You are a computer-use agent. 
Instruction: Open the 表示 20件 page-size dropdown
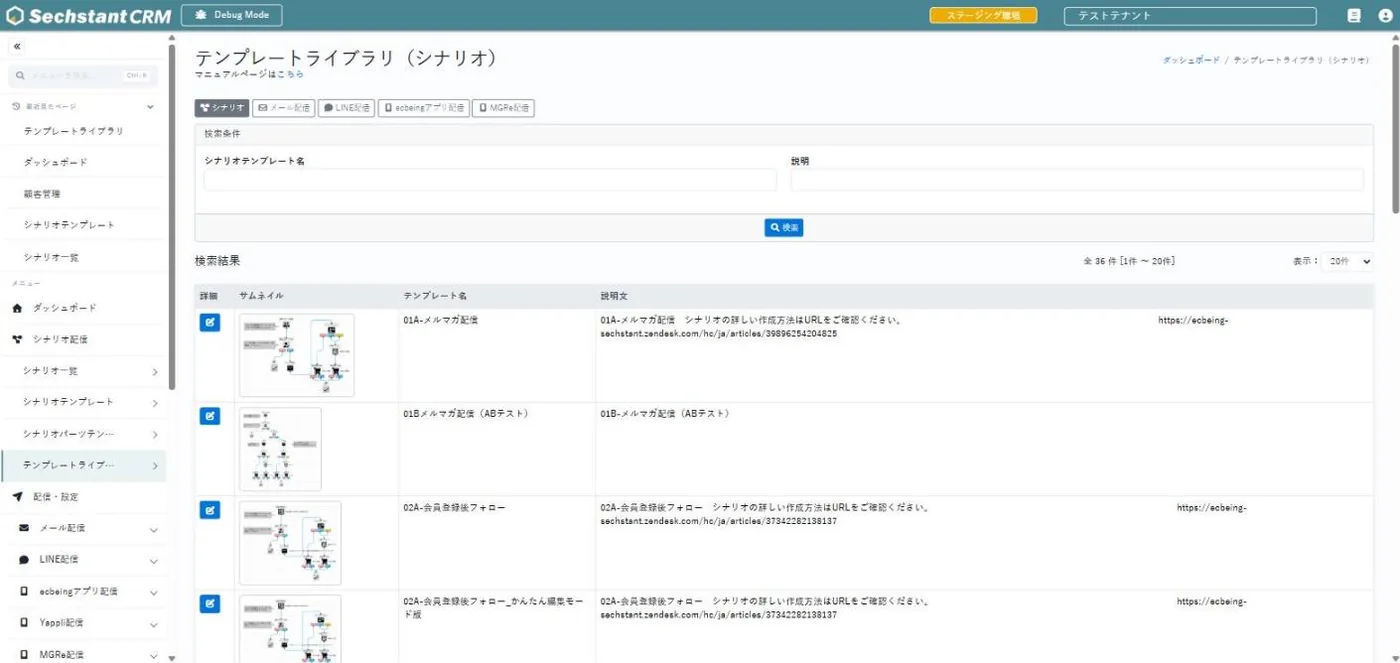[1347, 261]
